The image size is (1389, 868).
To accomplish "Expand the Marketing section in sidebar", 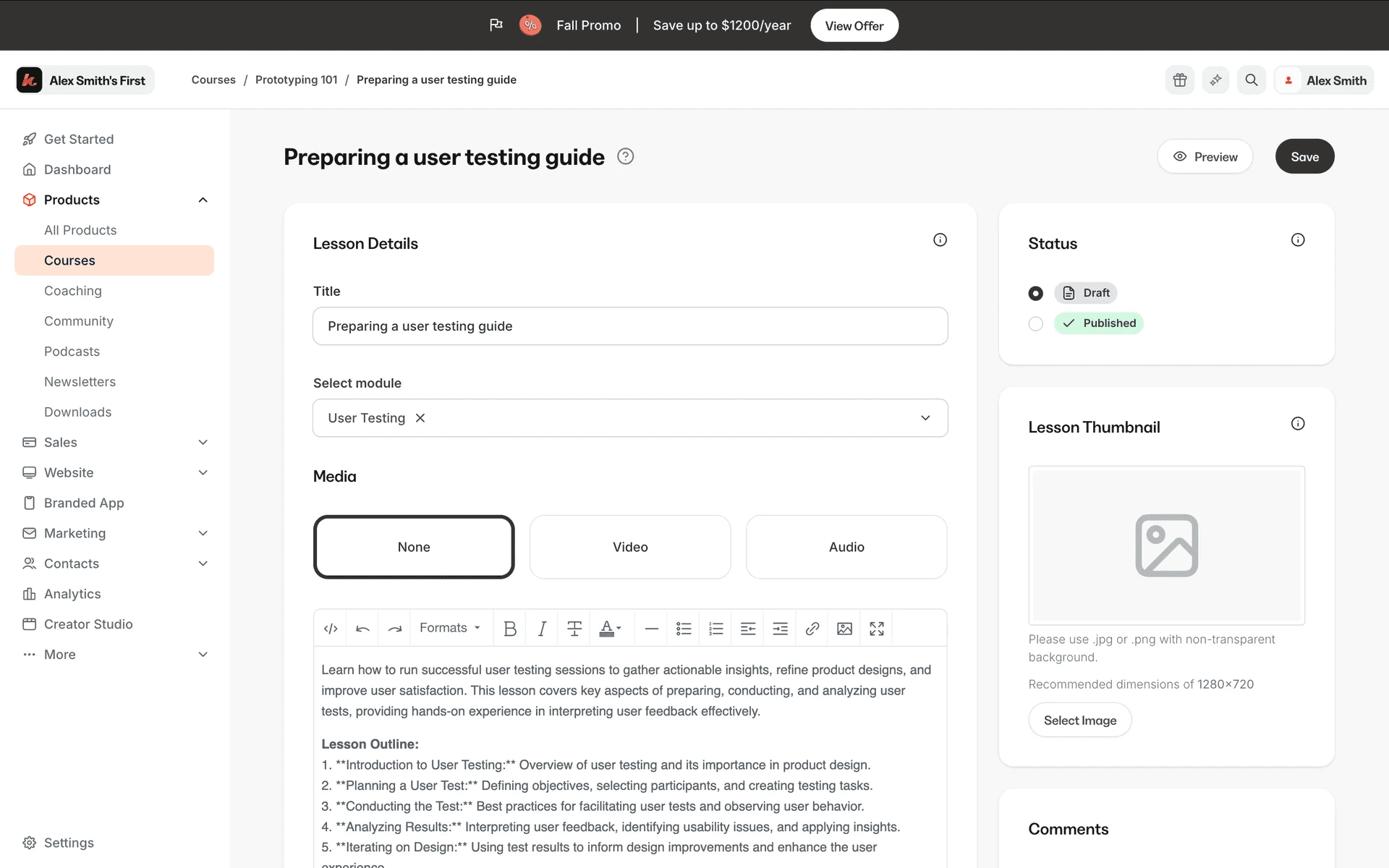I will (x=203, y=533).
